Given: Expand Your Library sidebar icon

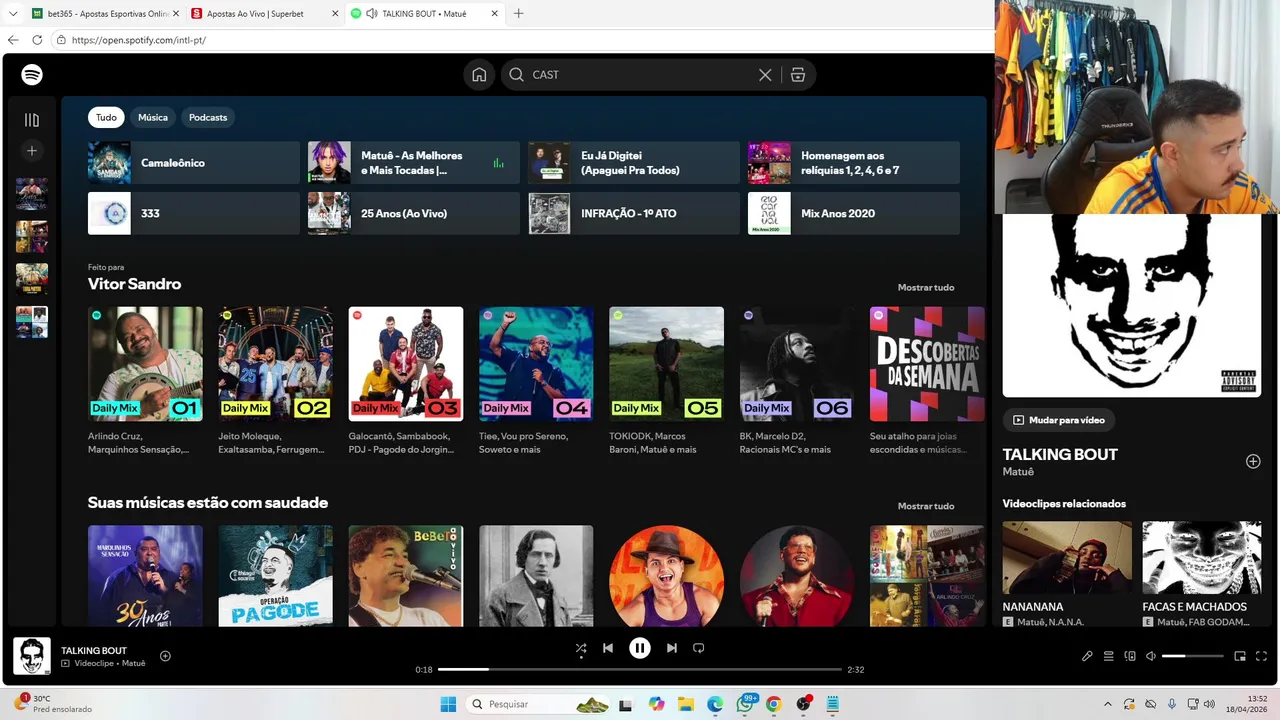Looking at the screenshot, I should tap(32, 120).
